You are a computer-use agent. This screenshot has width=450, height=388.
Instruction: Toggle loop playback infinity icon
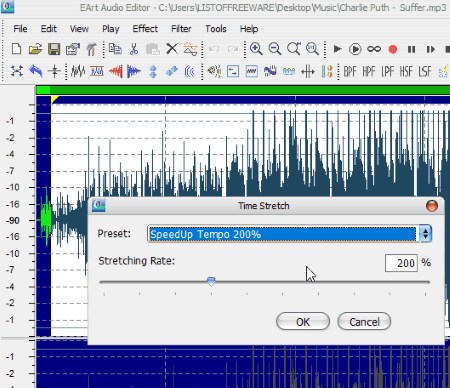point(374,49)
